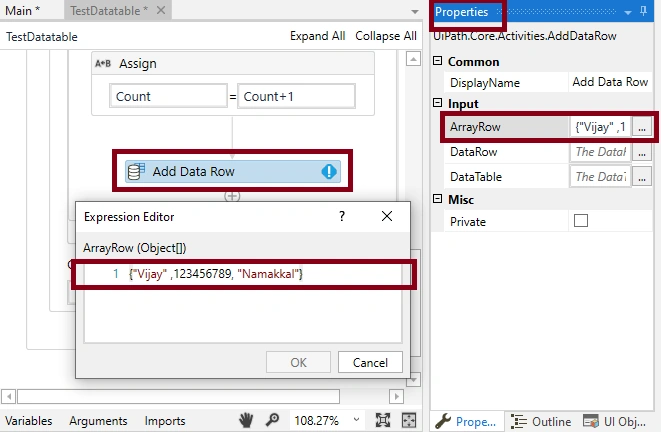Toggle the Private checkbox
Screen dimensions: 661x432
point(581,220)
